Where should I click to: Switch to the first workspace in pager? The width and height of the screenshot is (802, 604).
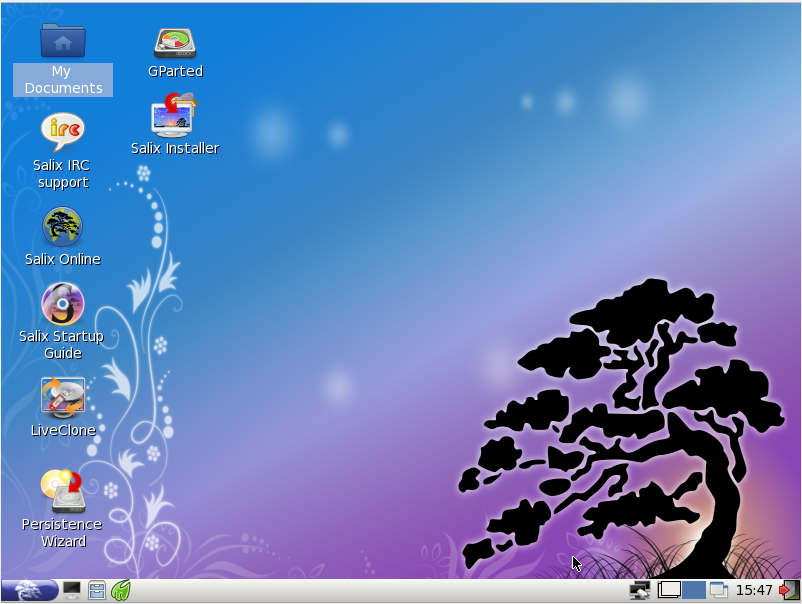pos(669,590)
